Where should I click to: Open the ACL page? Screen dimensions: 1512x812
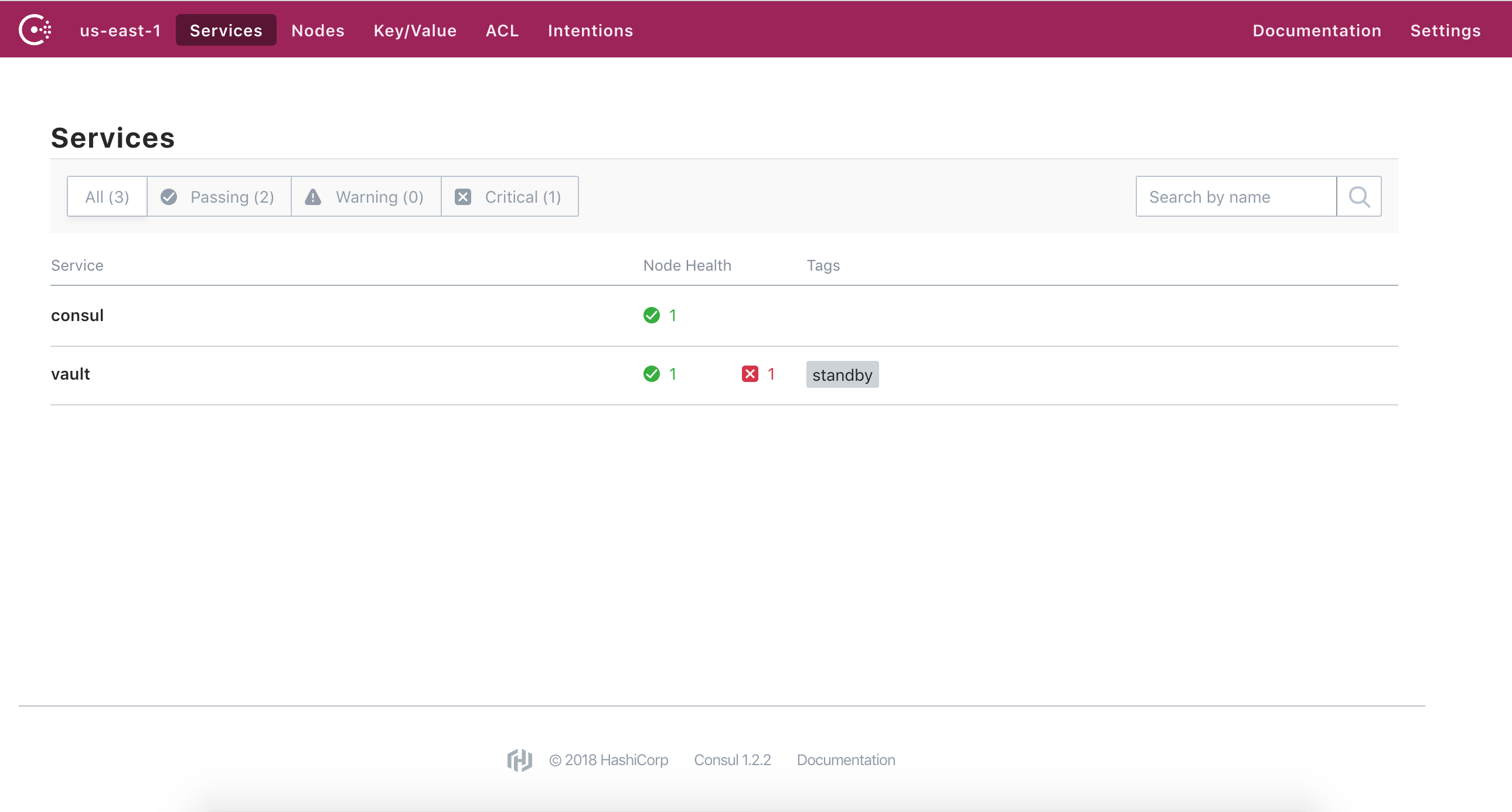pos(502,30)
